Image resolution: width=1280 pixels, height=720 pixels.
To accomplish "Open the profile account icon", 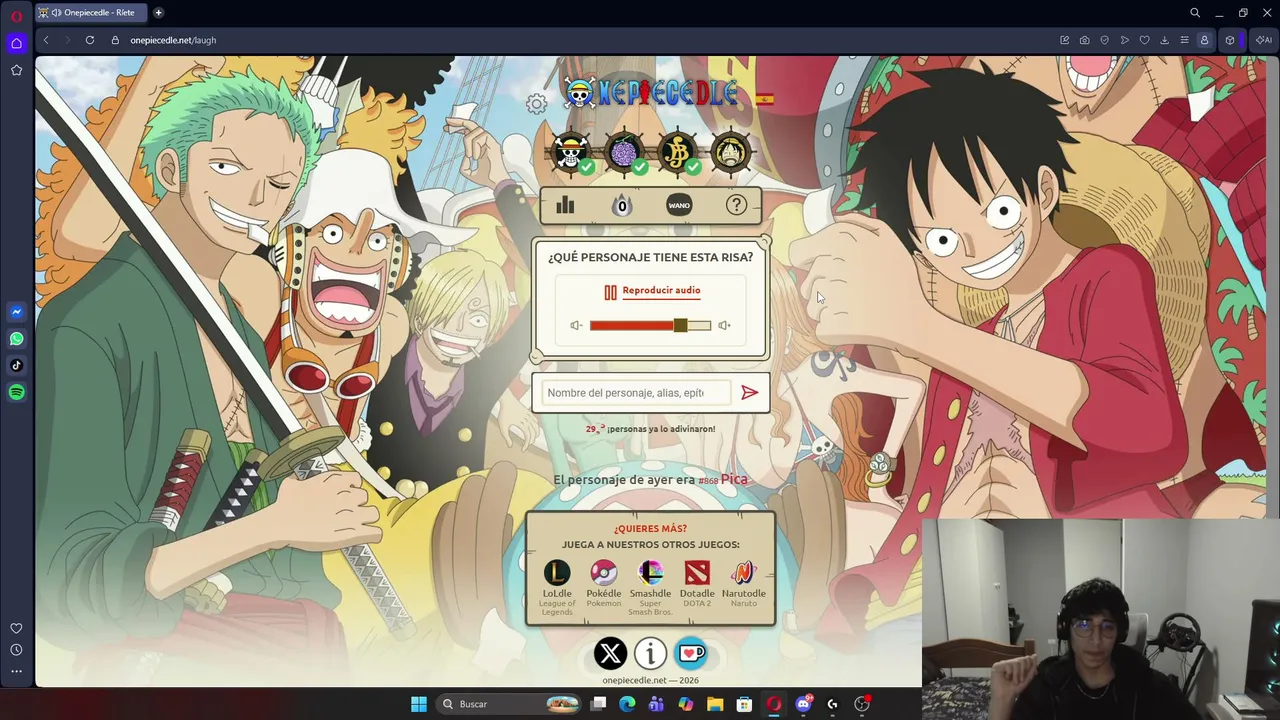I will click(1204, 40).
